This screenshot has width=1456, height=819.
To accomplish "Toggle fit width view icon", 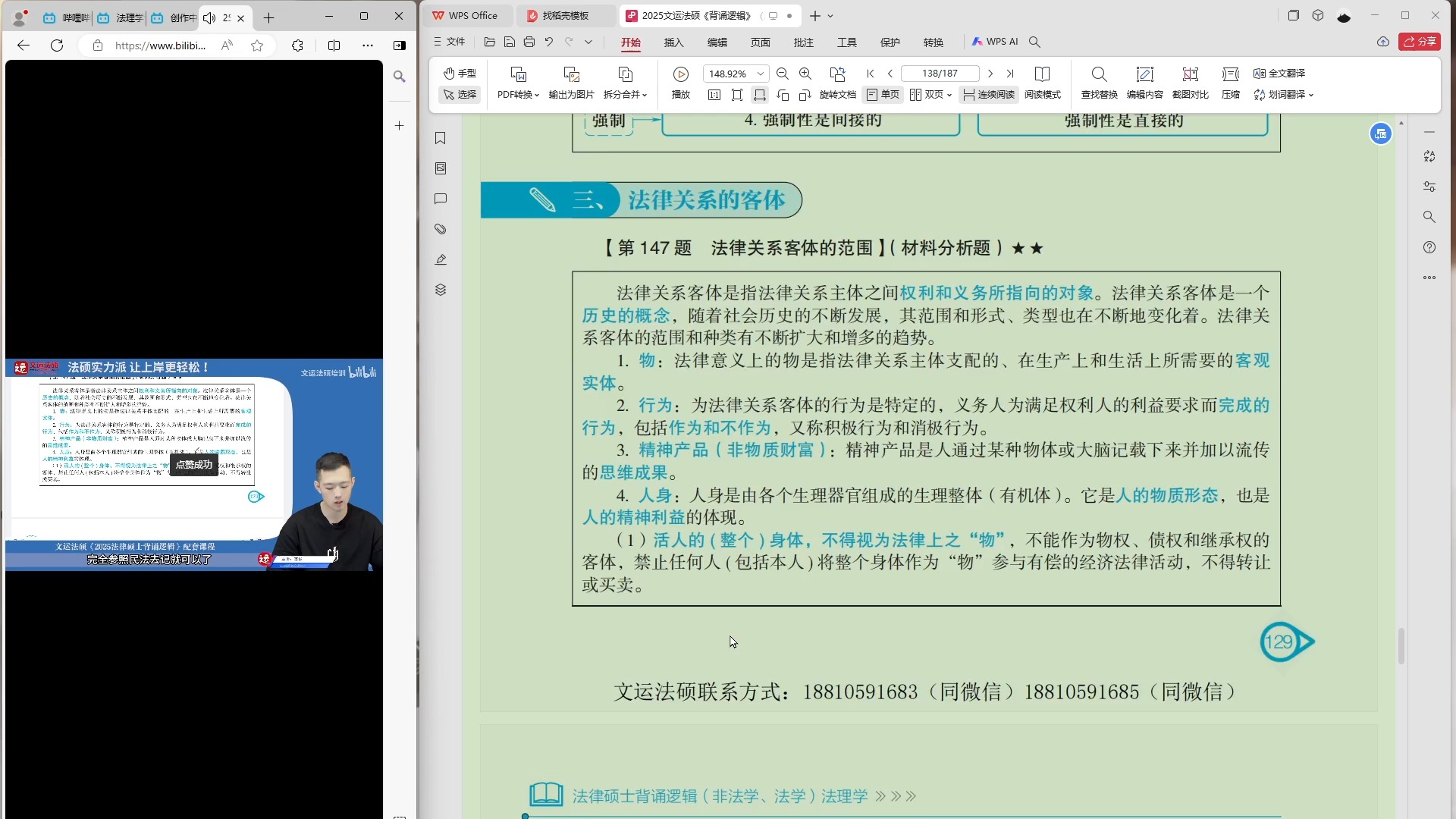I will point(760,95).
